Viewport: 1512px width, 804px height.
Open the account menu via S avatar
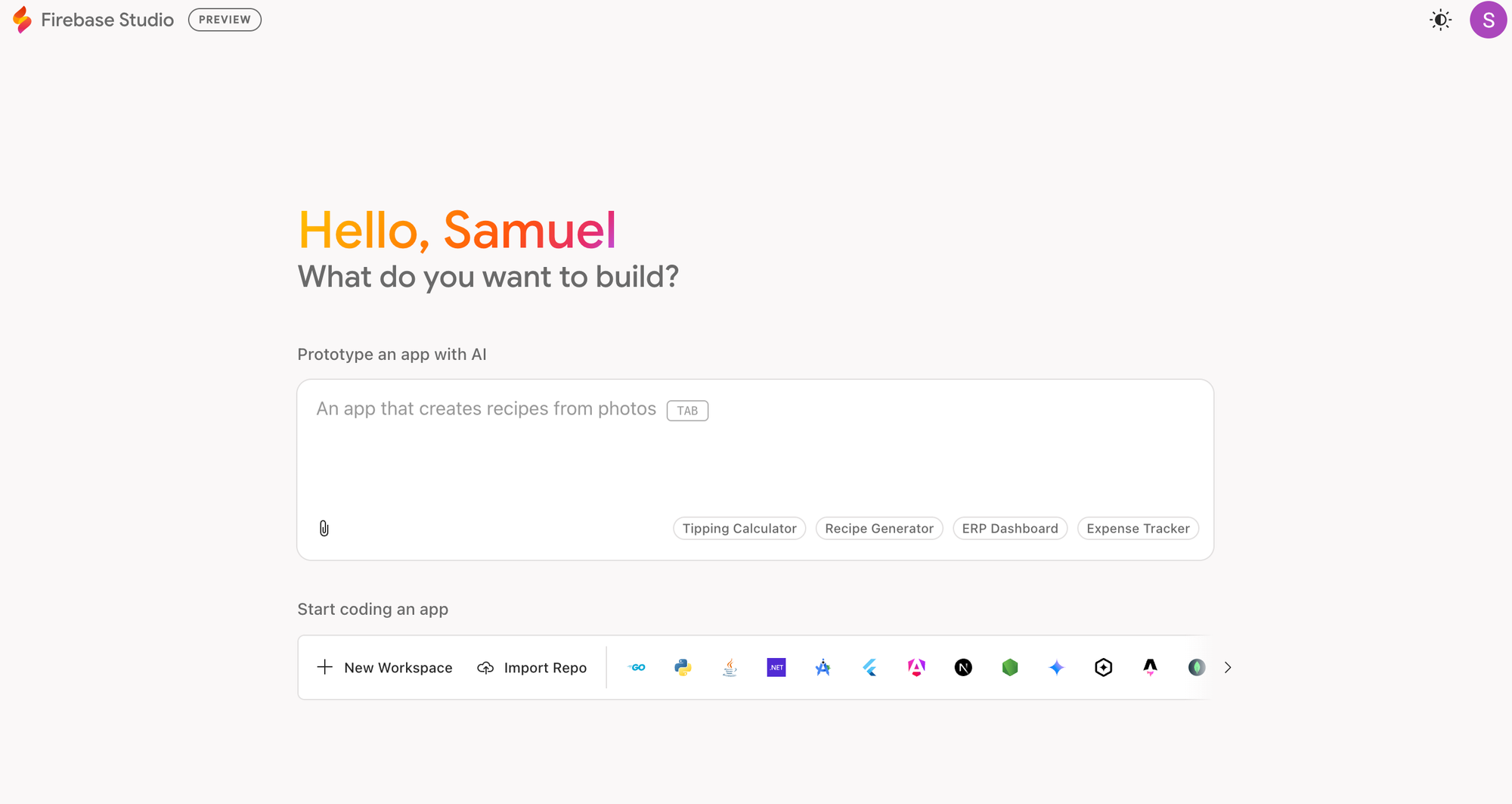(1487, 20)
